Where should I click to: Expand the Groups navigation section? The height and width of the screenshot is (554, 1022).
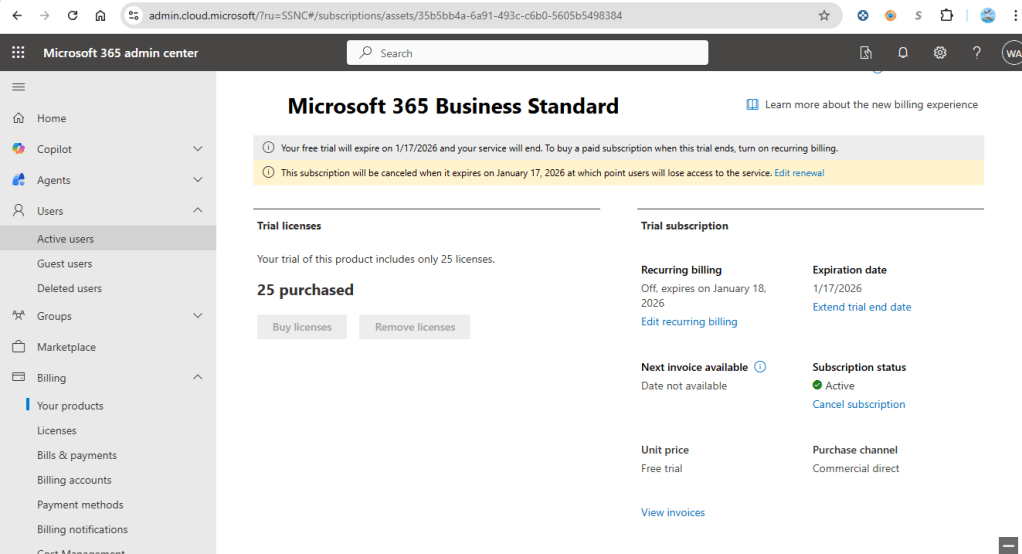[197, 315]
